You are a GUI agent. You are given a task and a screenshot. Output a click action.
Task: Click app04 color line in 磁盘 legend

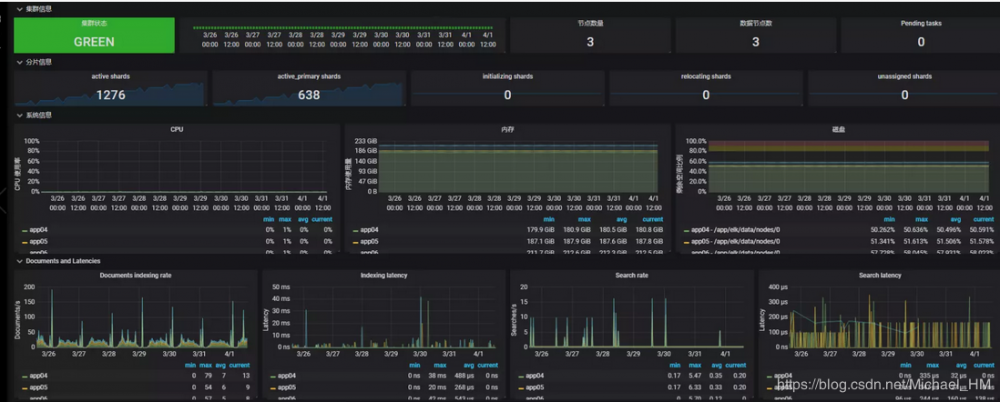coord(685,230)
